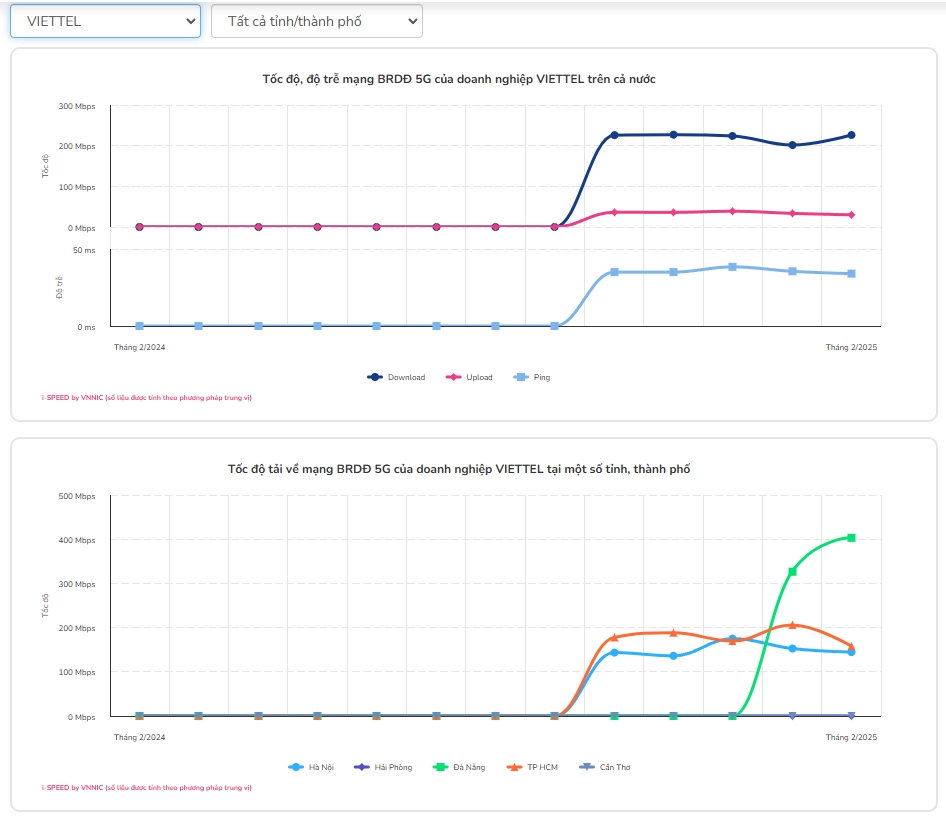Toggle the Hà Nội series in legend
The image size is (946, 819).
311,767
